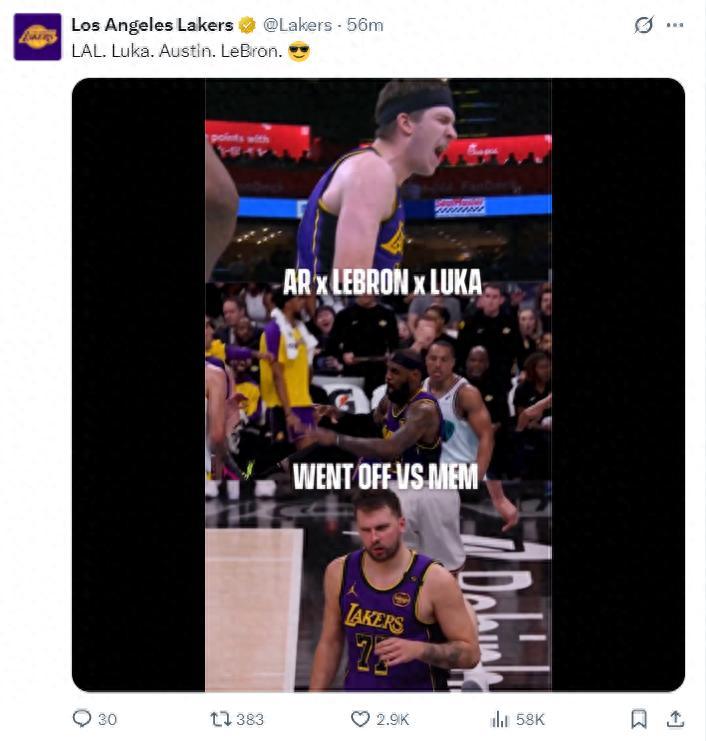Click the repost count 383

pos(250,719)
